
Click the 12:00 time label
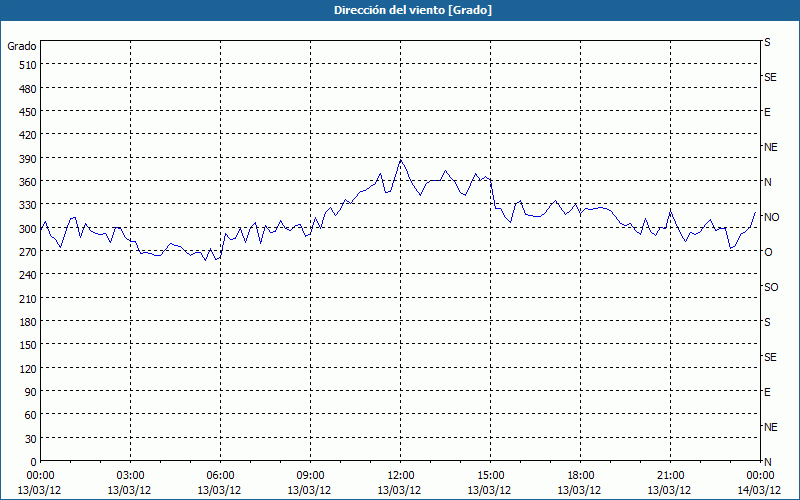coord(401,476)
